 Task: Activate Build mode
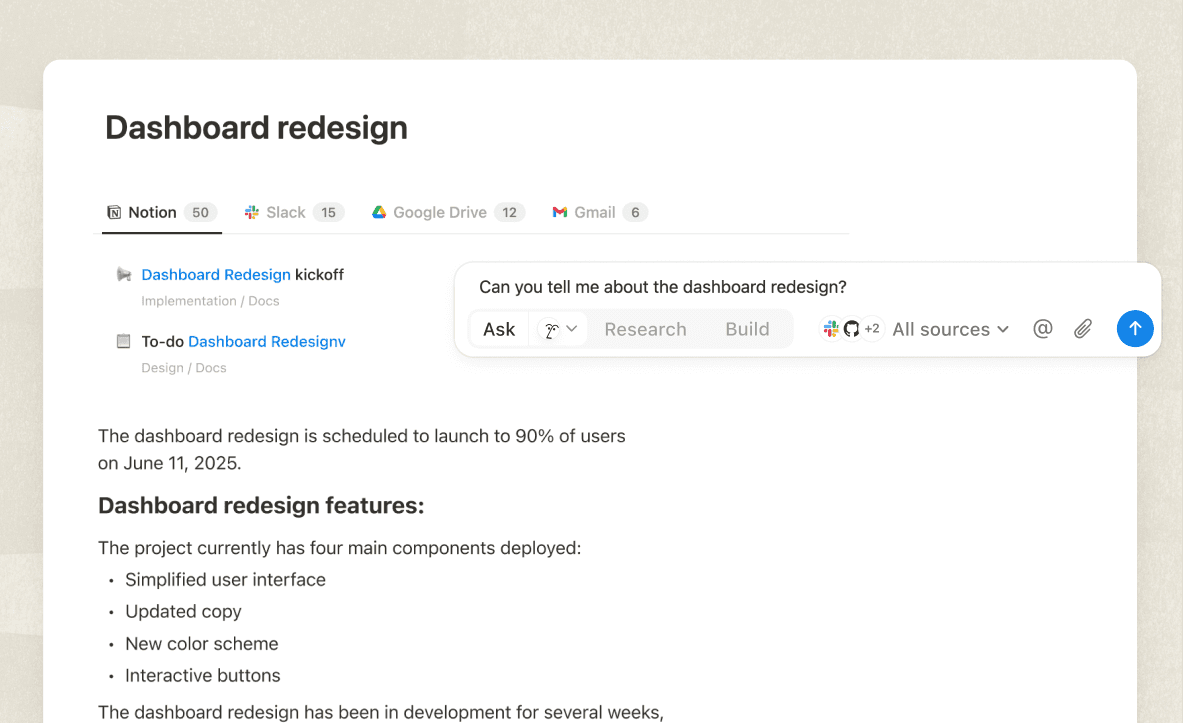[747, 328]
